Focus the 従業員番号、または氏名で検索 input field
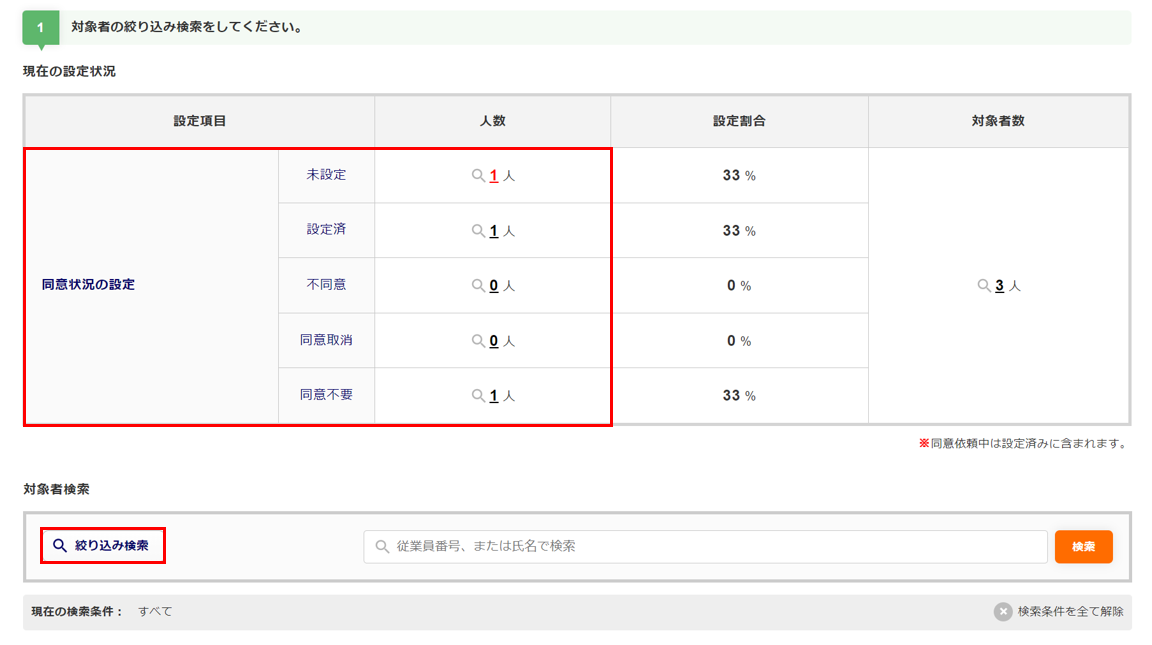The image size is (1152, 645). click(x=705, y=547)
